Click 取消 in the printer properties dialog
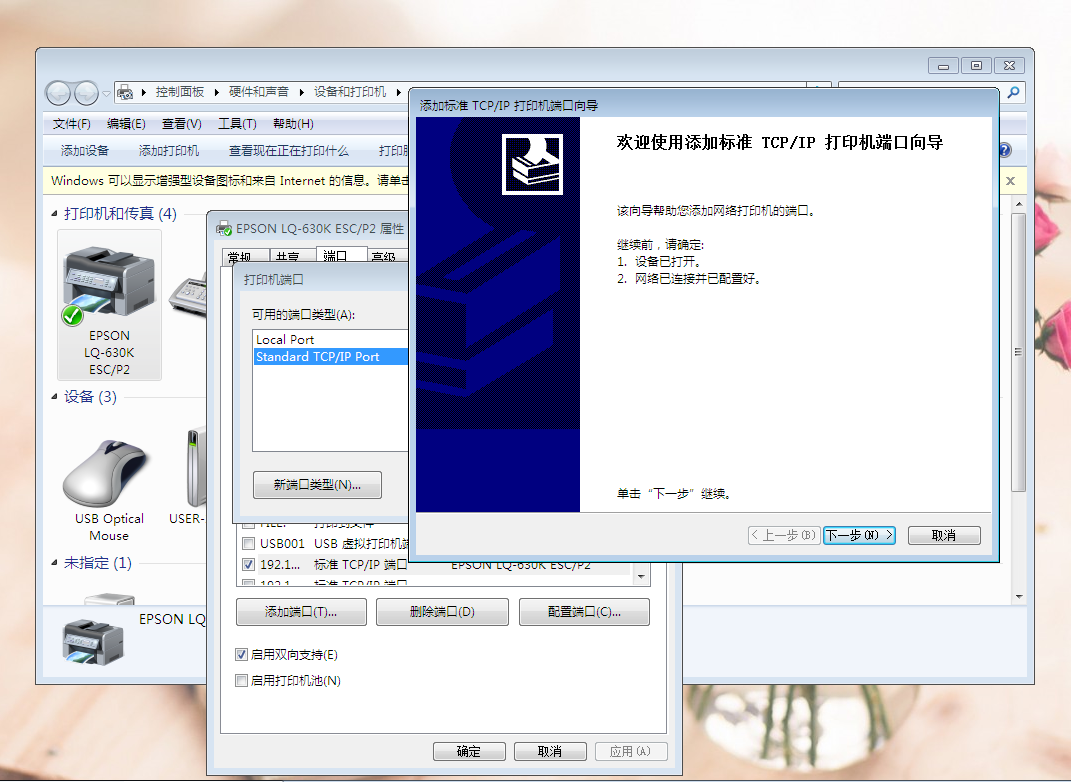 (550, 751)
